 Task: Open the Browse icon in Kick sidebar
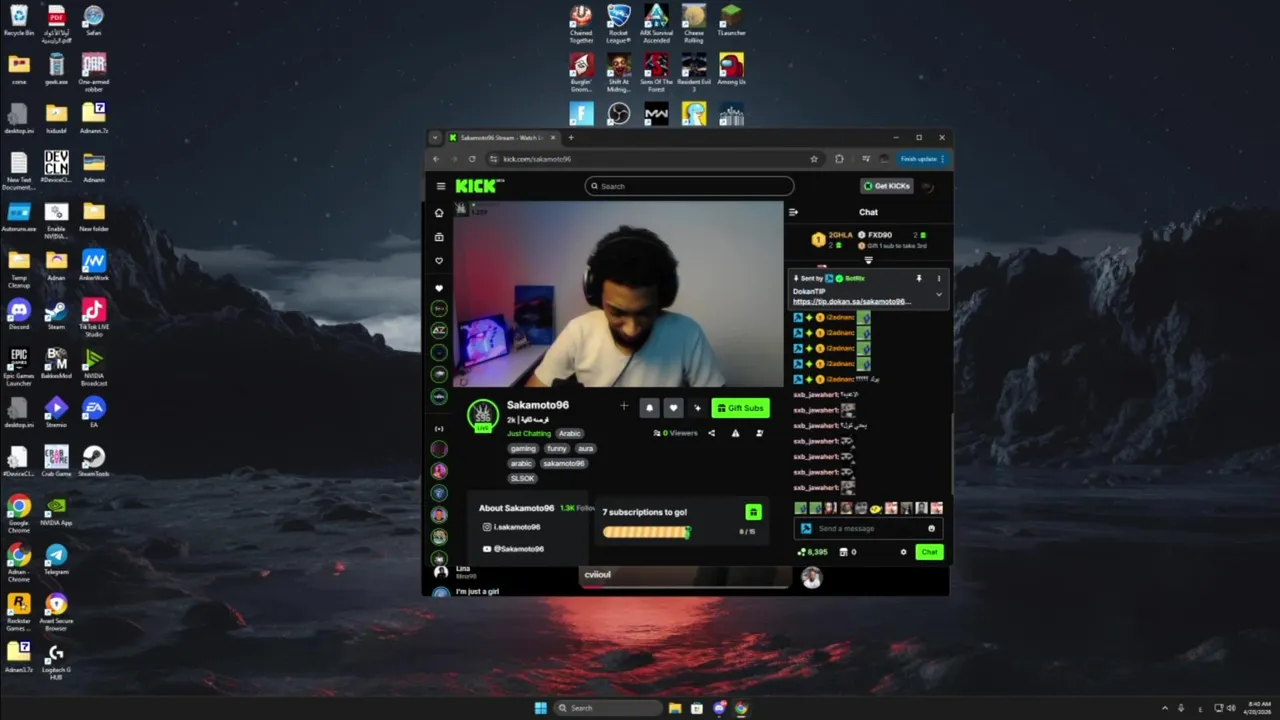(439, 237)
